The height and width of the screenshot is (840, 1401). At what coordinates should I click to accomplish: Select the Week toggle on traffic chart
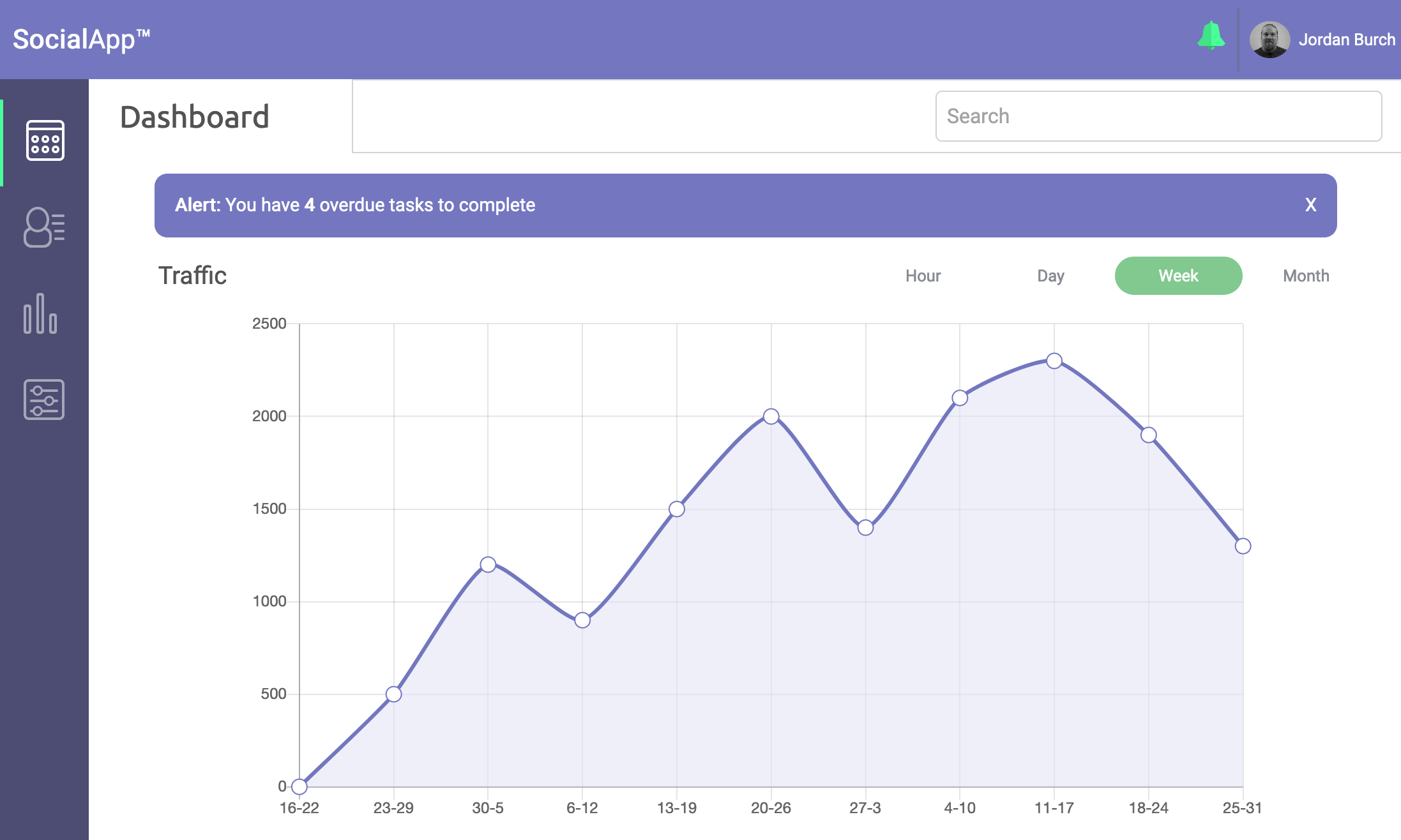1178,275
